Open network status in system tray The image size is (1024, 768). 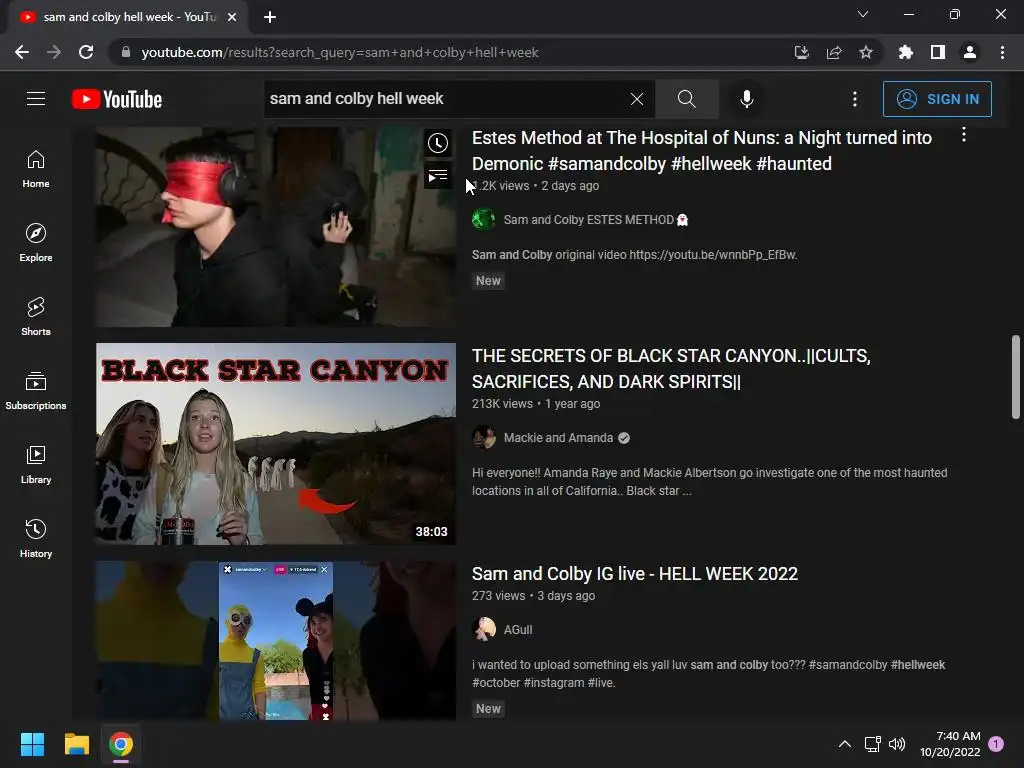pos(872,744)
